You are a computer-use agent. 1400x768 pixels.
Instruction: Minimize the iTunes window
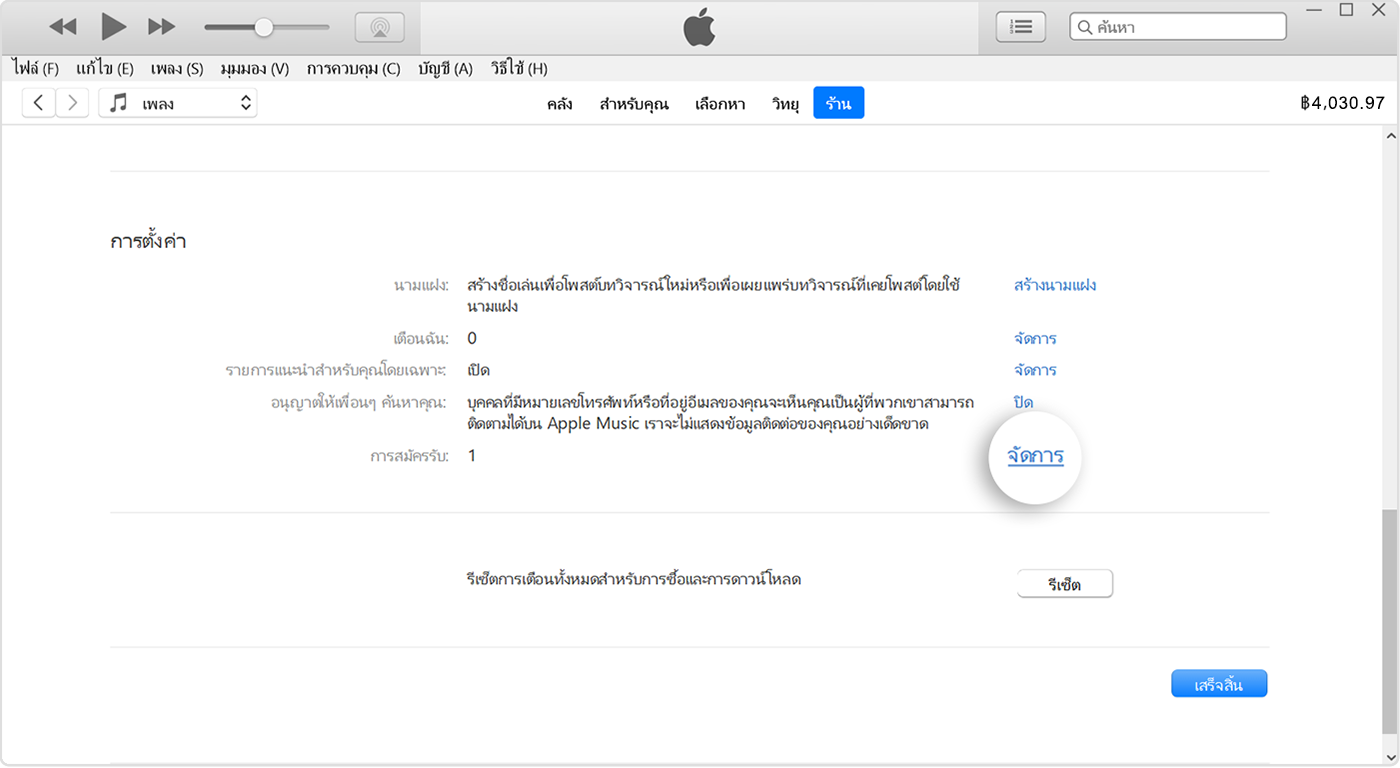click(1312, 10)
